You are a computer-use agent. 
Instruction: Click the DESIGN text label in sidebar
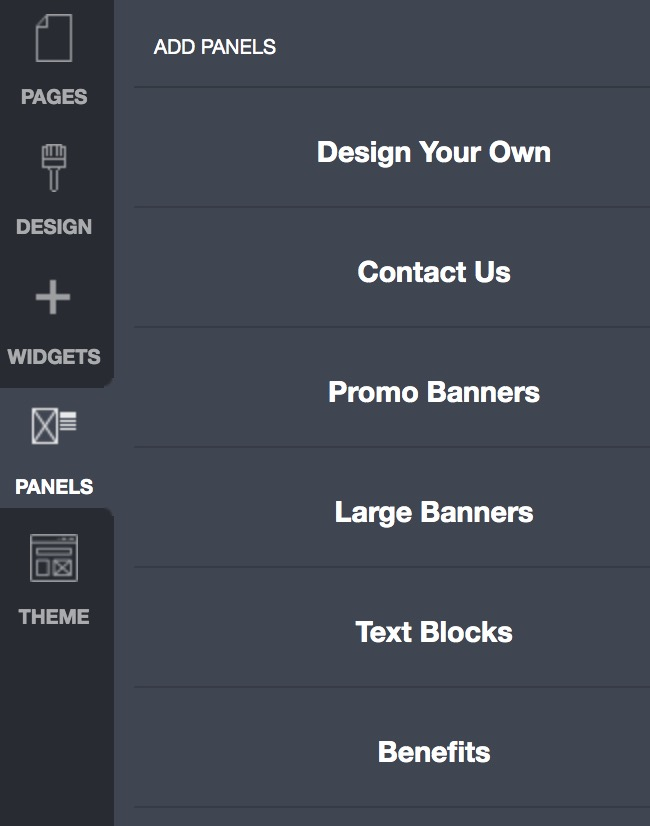tap(54, 227)
